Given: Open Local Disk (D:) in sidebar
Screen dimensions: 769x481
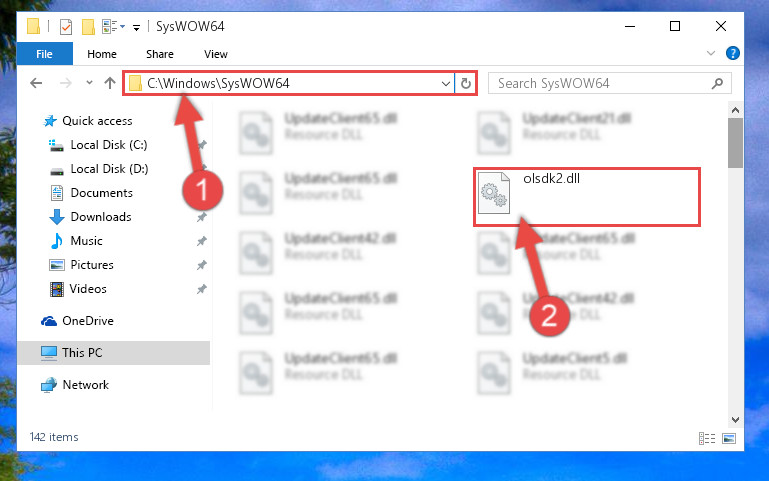Looking at the screenshot, I should (x=109, y=169).
